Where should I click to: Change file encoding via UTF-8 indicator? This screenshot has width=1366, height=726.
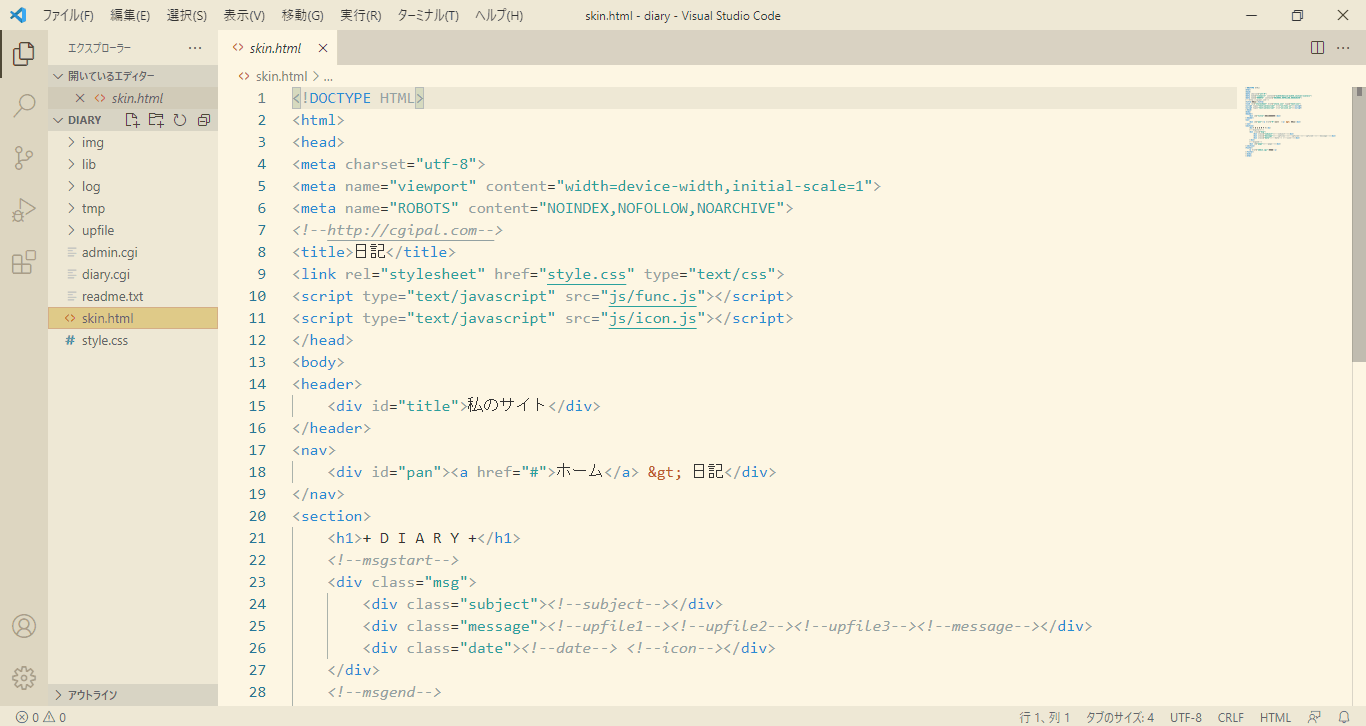[1186, 717]
